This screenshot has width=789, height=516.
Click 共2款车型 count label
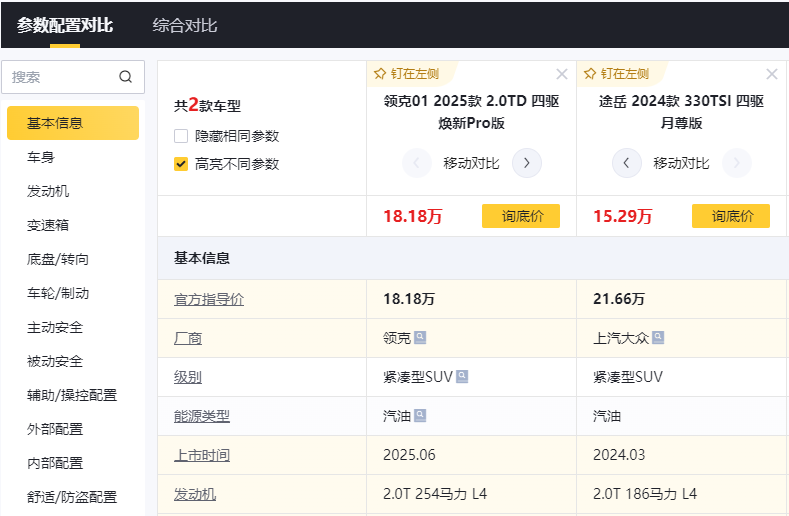coord(207,105)
